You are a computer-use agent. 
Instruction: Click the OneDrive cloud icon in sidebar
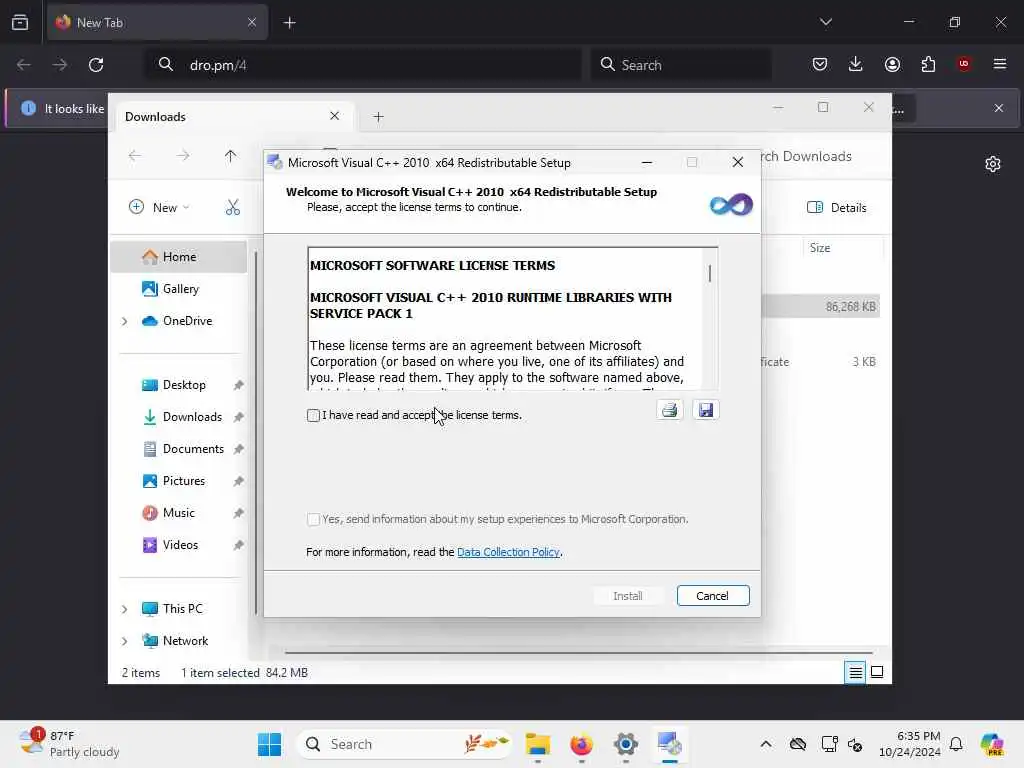[x=150, y=321]
